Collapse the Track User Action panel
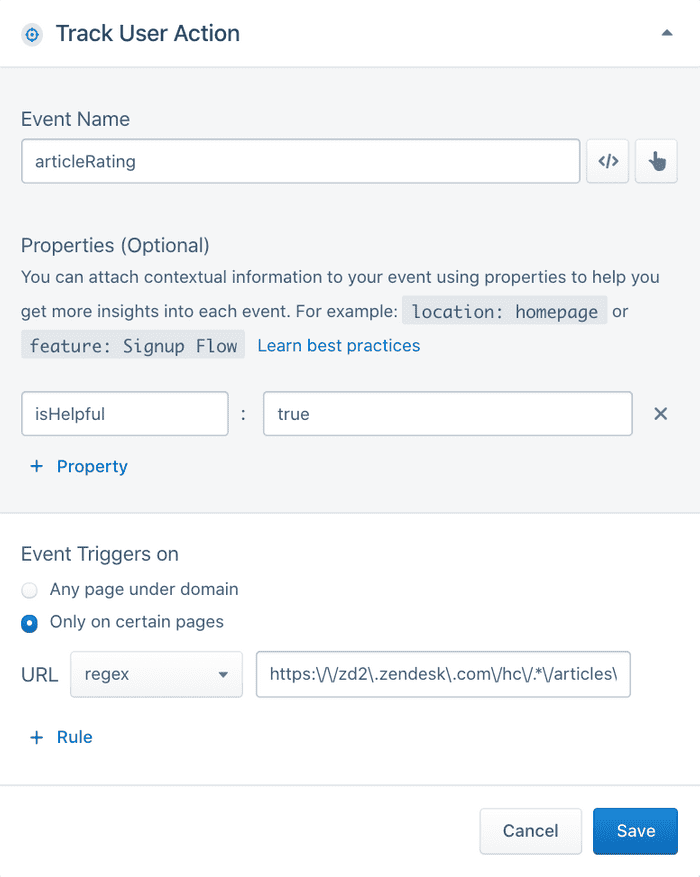Viewport: 700px width, 877px height. coord(666,33)
